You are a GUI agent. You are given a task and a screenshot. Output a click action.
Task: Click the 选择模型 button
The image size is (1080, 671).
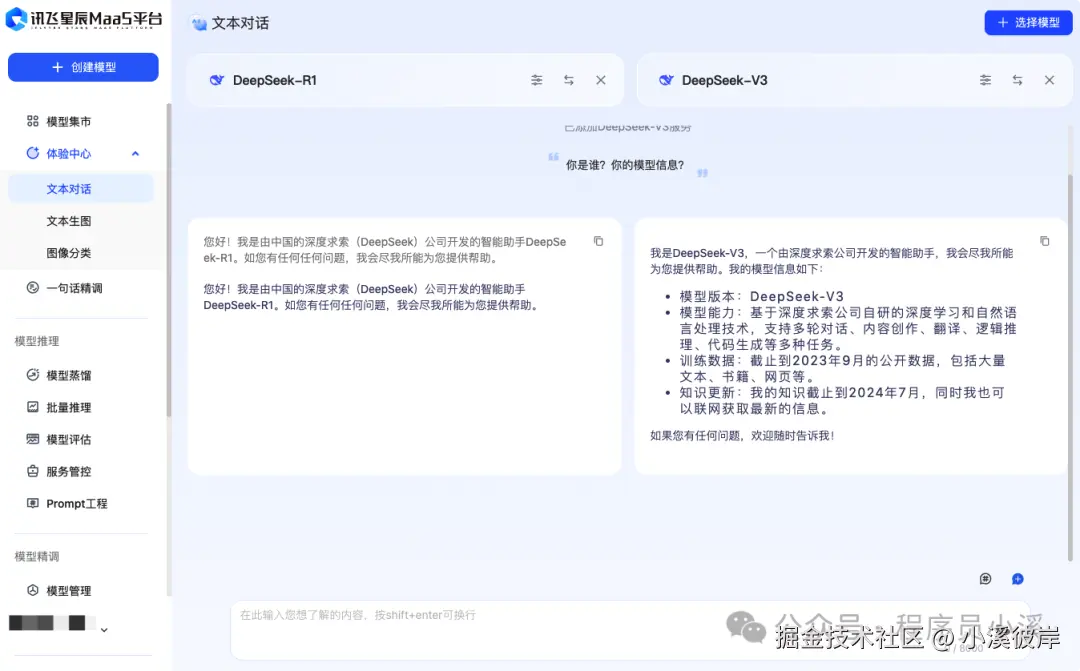tap(1028, 23)
